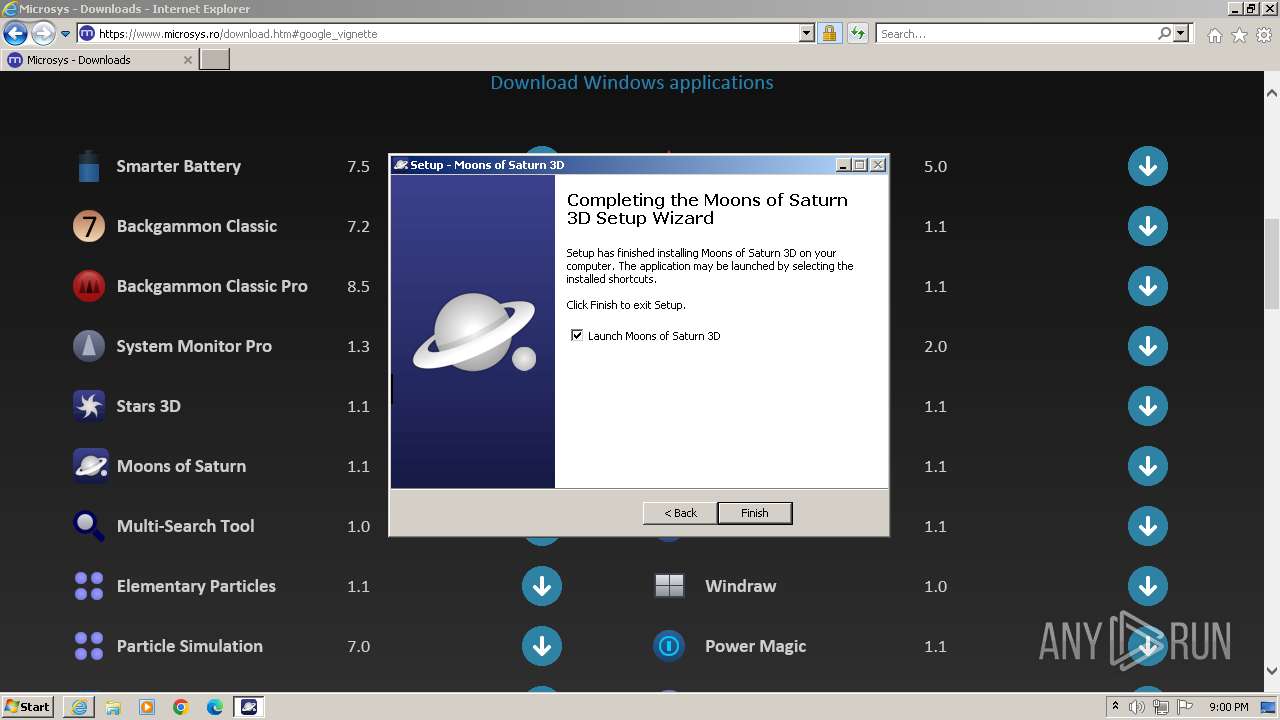This screenshot has width=1280, height=720.
Task: Click the Elementary Particles link
Action: coord(196,586)
